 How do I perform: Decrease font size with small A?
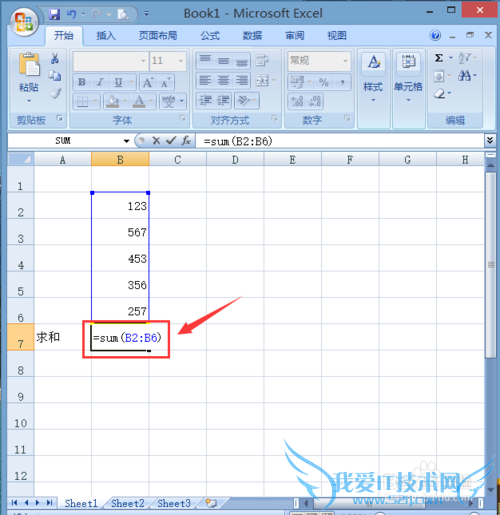[x=165, y=82]
